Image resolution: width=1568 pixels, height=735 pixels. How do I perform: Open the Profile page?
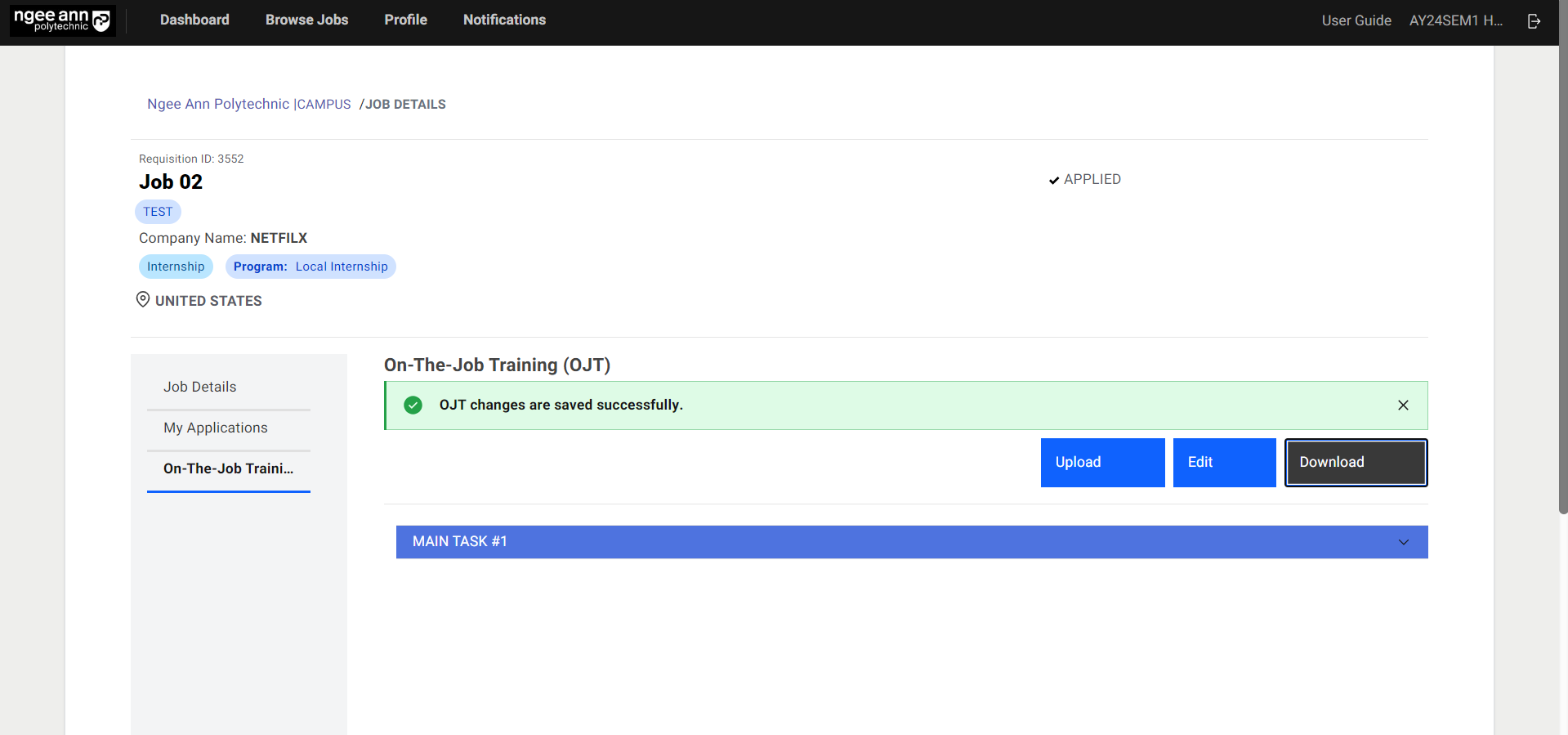(405, 20)
